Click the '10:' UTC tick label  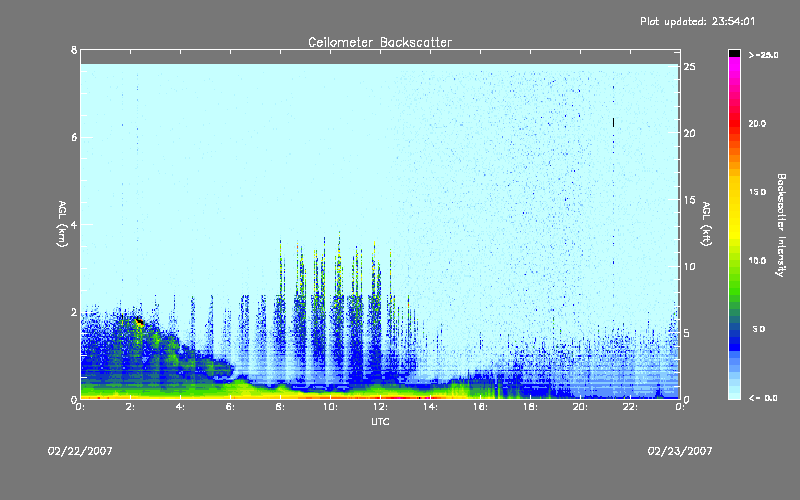point(330,407)
